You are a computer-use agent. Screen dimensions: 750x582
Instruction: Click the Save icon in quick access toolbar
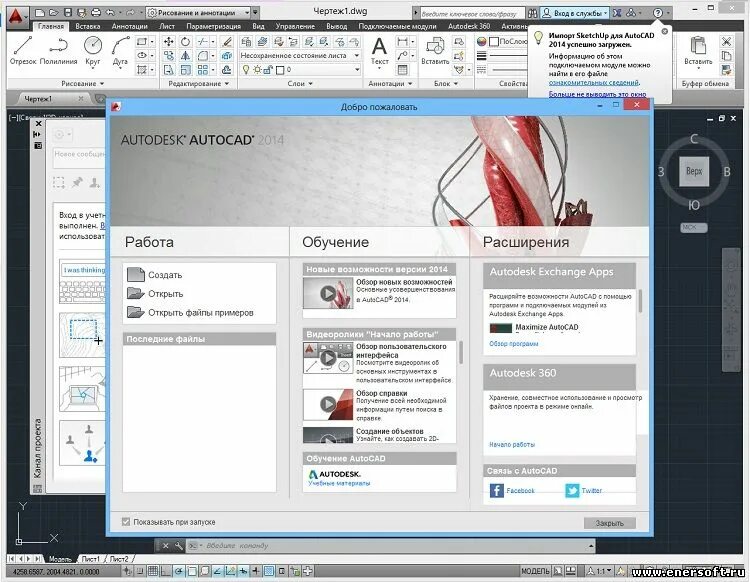tap(68, 12)
